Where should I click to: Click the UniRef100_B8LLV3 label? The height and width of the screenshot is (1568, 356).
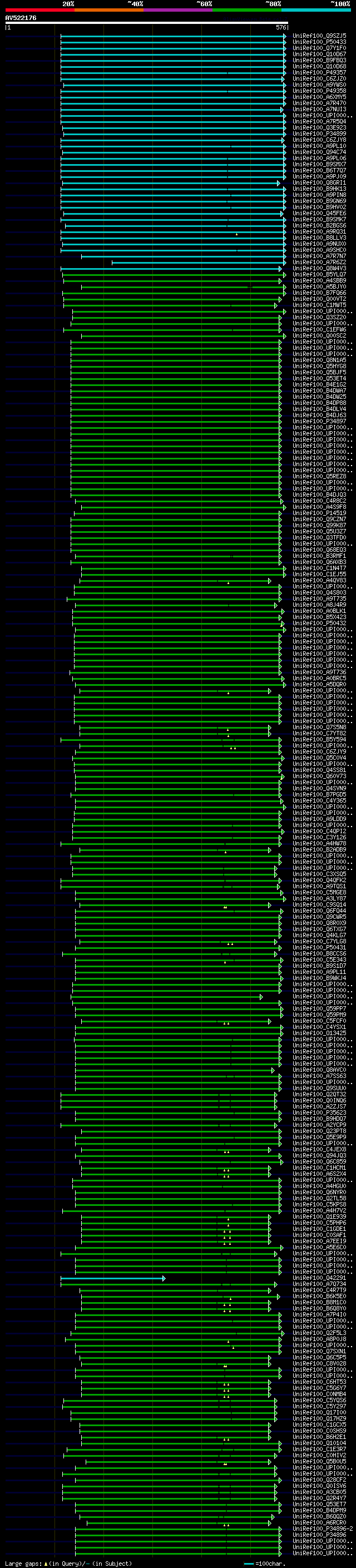click(x=319, y=238)
